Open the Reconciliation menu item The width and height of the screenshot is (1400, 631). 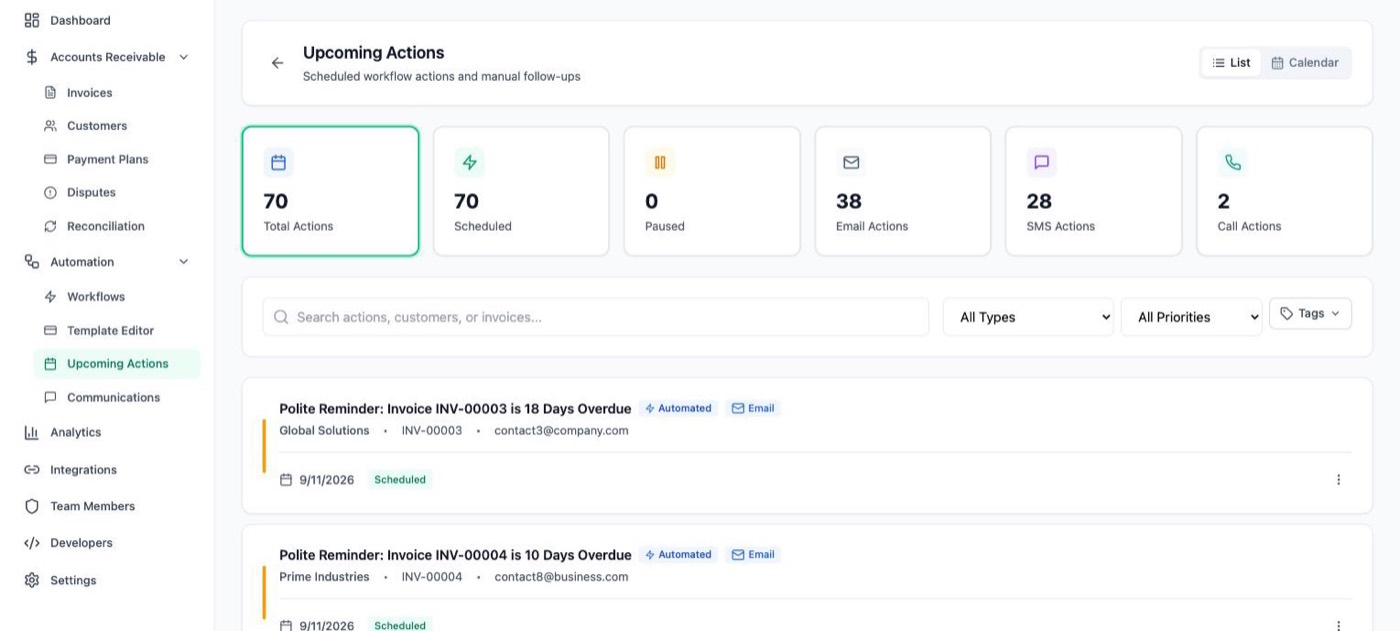click(x=117, y=226)
